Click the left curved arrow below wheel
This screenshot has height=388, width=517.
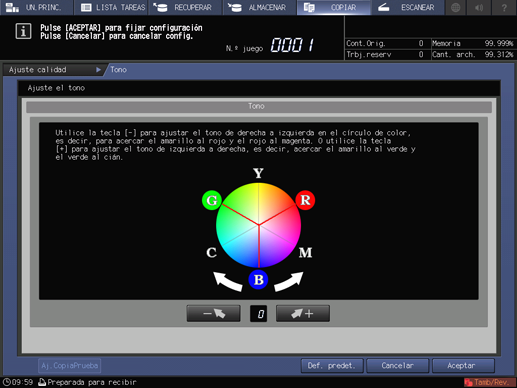click(x=227, y=281)
